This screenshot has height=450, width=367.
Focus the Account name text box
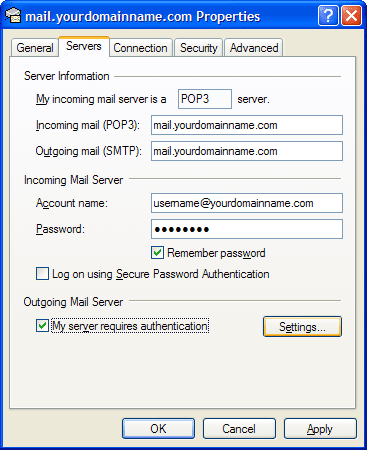247,203
